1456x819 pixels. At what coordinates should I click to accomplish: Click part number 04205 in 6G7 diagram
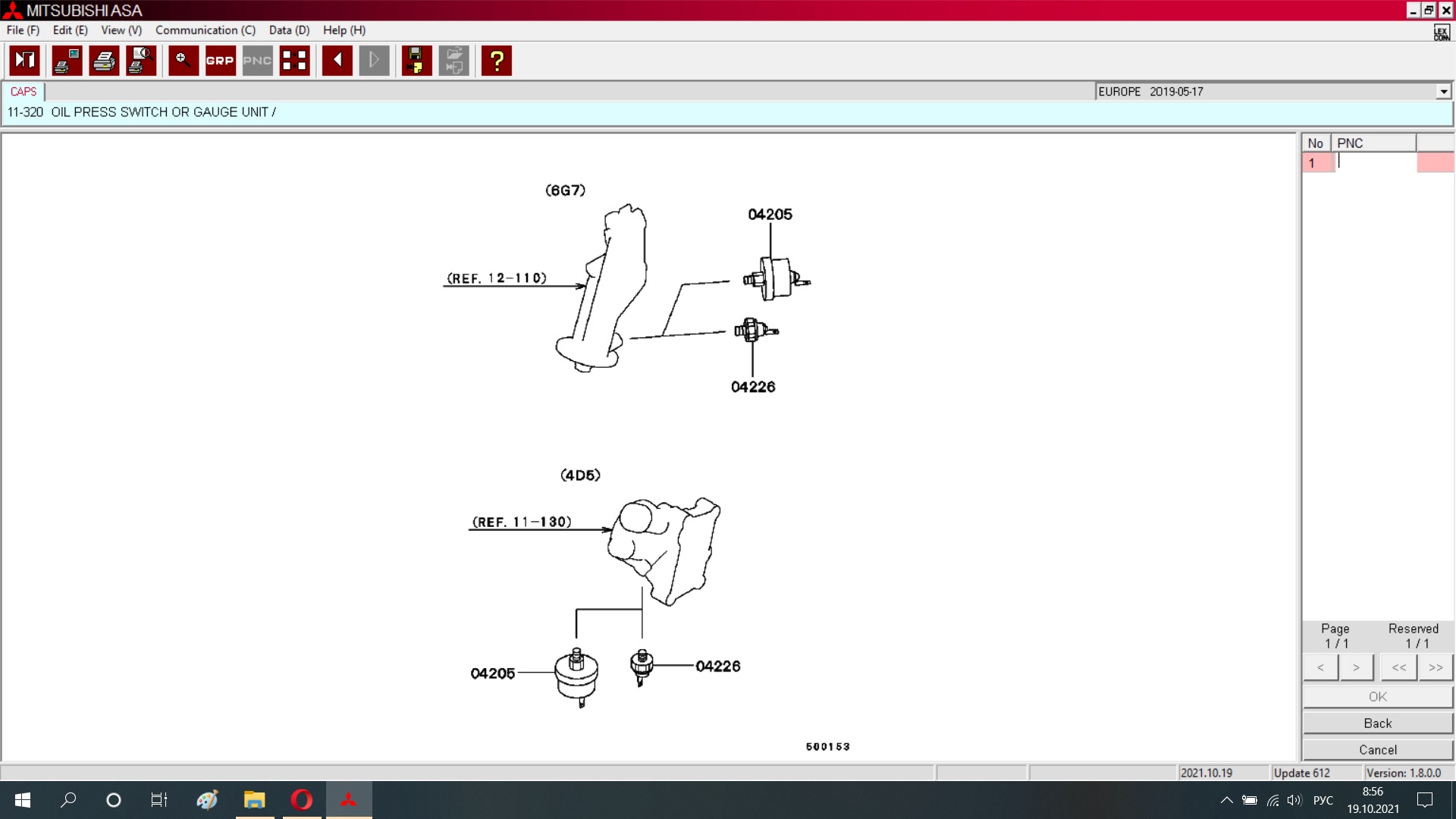[x=770, y=215]
